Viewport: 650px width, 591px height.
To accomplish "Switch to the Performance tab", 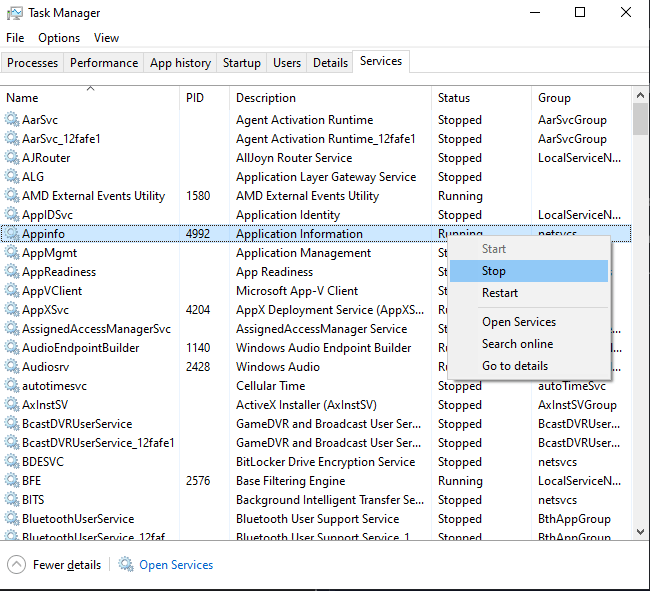I will click(x=104, y=63).
